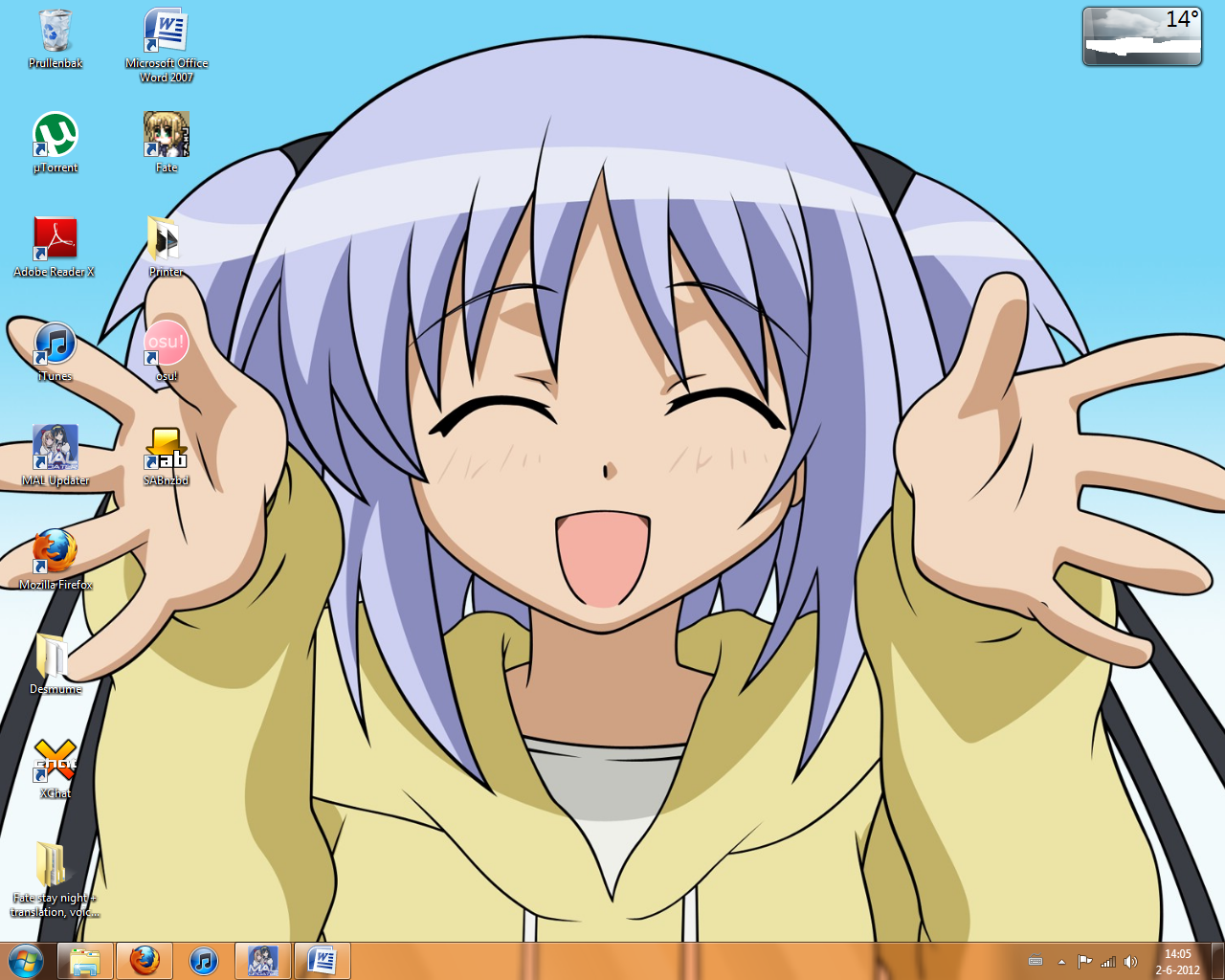1225x980 pixels.
Task: Select the Desmume folder icon
Action: (x=56, y=664)
